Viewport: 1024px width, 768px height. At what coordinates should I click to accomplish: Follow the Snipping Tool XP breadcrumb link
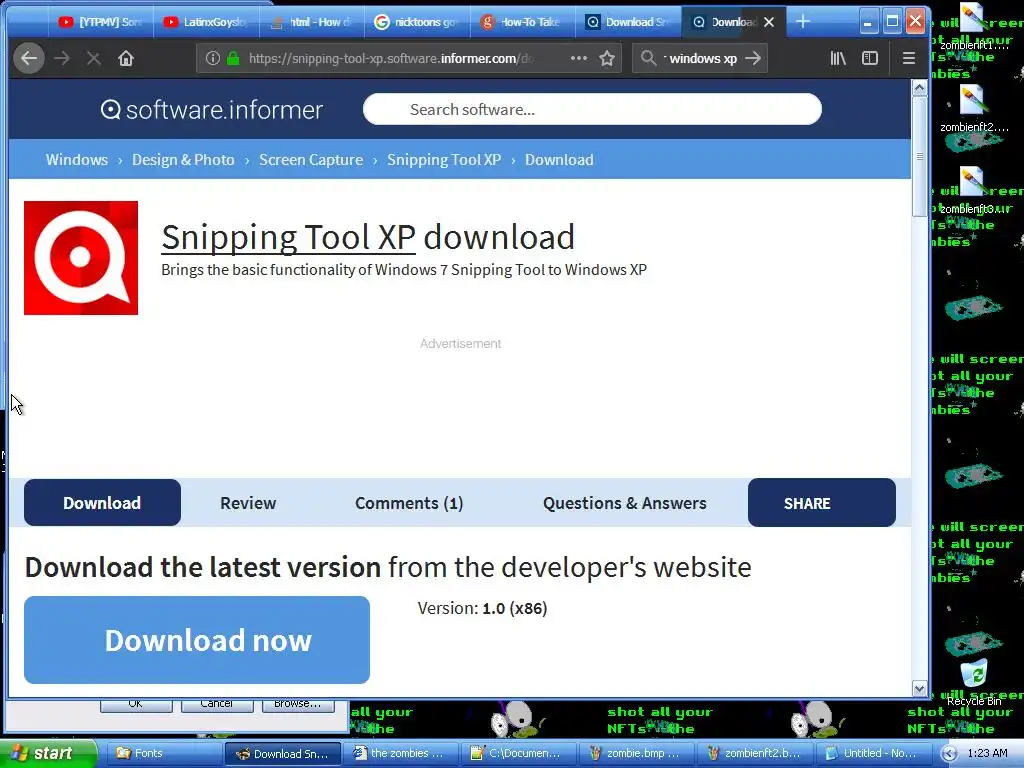coord(444,160)
